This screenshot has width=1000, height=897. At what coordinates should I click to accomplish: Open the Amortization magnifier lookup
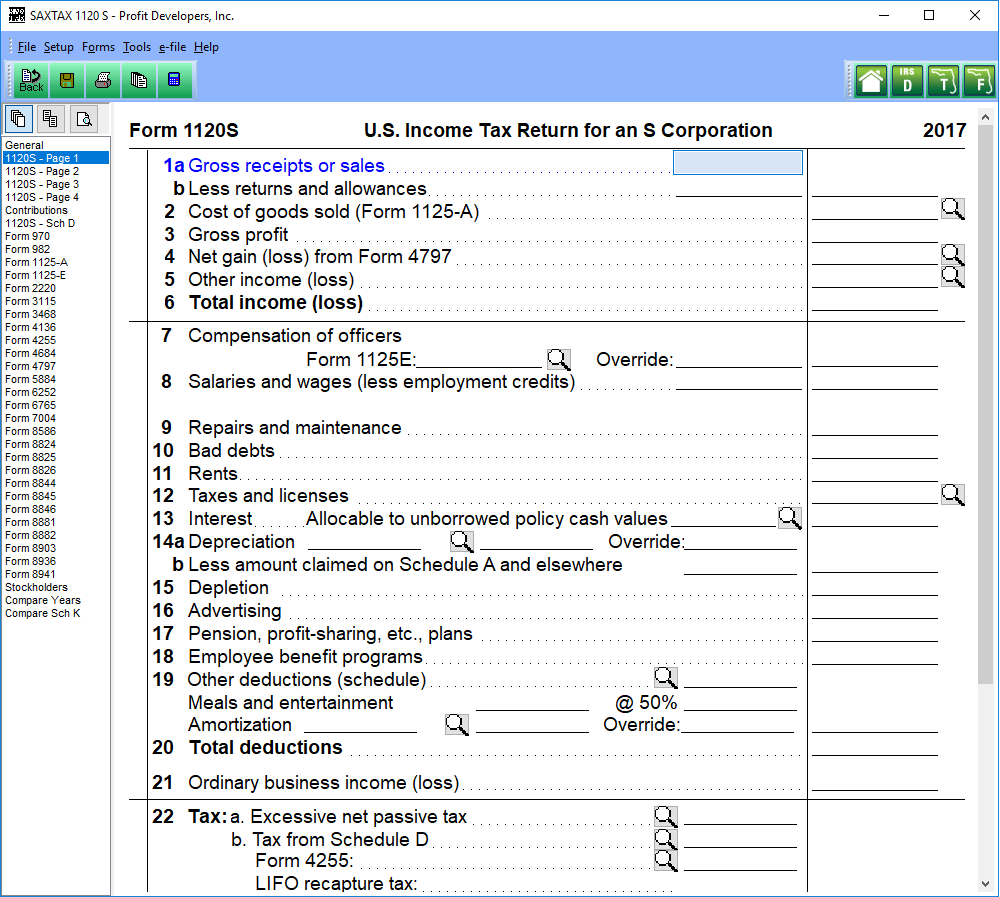click(457, 724)
